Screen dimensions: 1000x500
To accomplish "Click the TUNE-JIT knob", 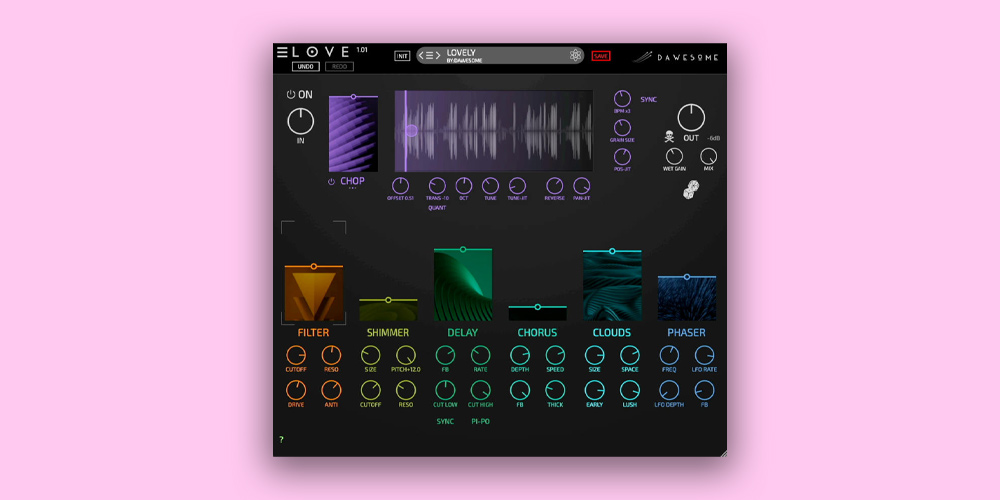I will [x=517, y=186].
